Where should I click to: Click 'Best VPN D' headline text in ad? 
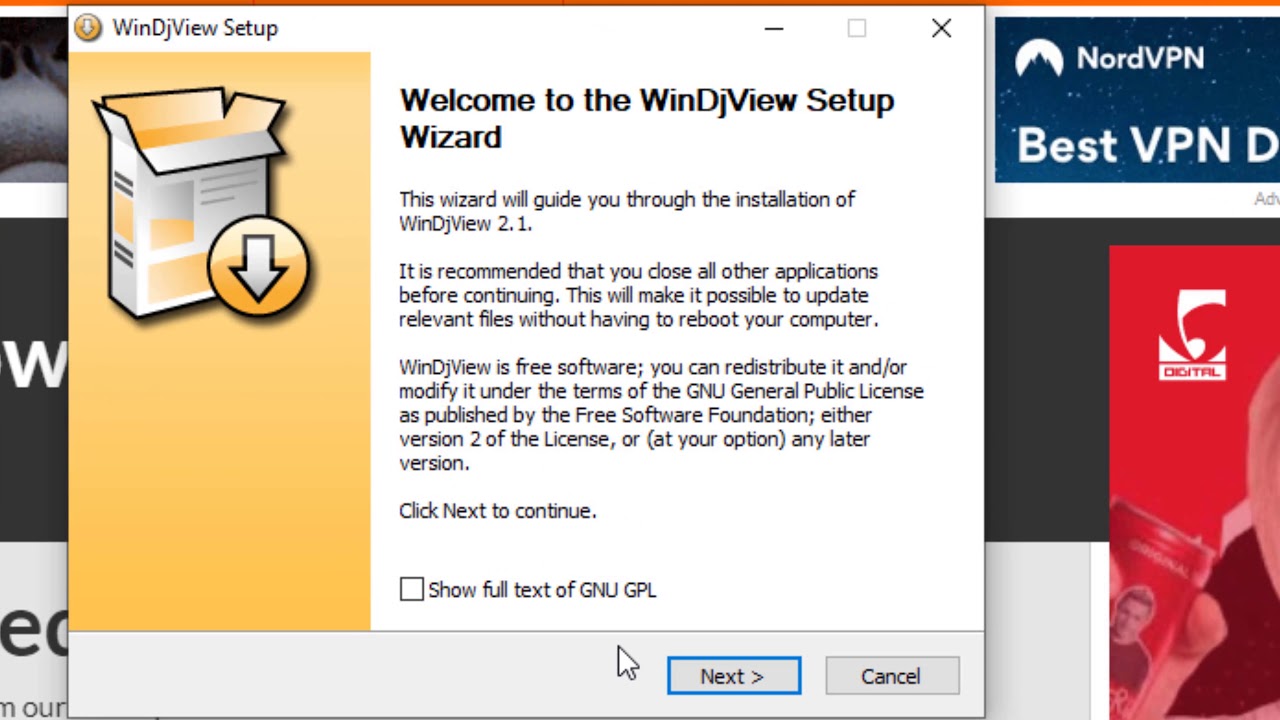tap(1147, 146)
